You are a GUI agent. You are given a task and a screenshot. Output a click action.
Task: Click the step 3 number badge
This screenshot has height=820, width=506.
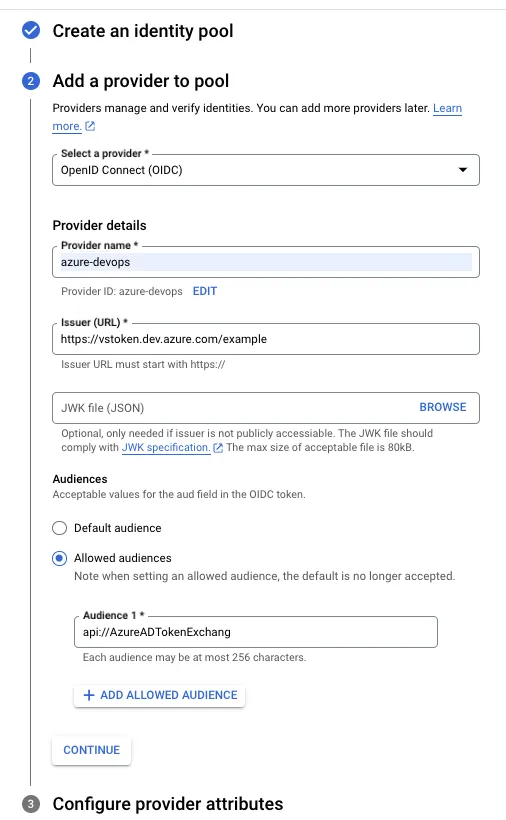[31, 804]
